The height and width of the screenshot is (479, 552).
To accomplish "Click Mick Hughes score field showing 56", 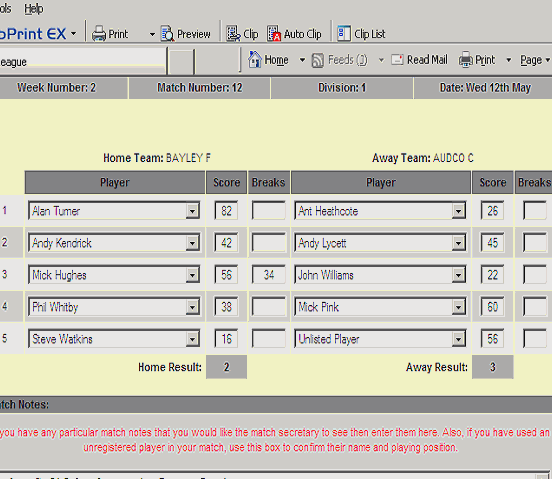I will pyautogui.click(x=226, y=275).
